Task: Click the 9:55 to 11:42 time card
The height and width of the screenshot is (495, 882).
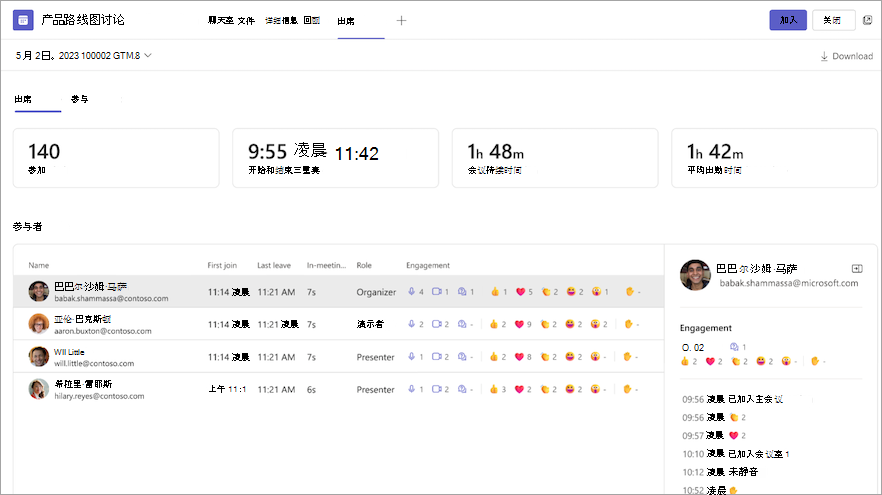Action: coord(335,158)
